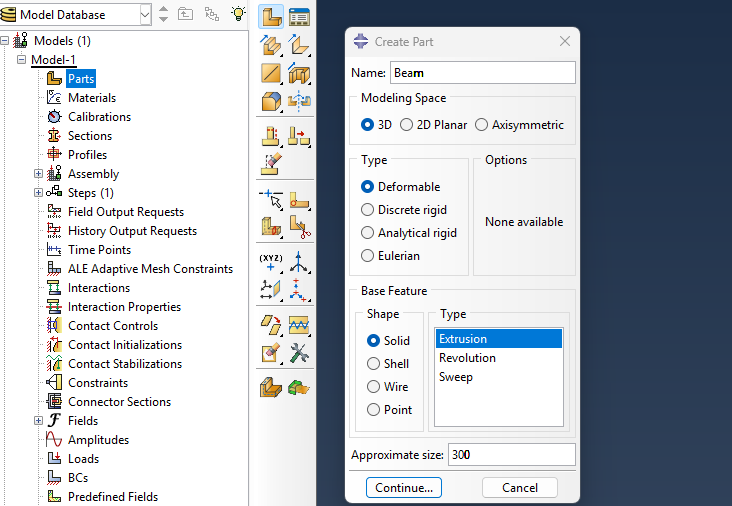Click the wrench and screwdriver repair tool icon
Image resolution: width=732 pixels, height=506 pixels.
299,352
